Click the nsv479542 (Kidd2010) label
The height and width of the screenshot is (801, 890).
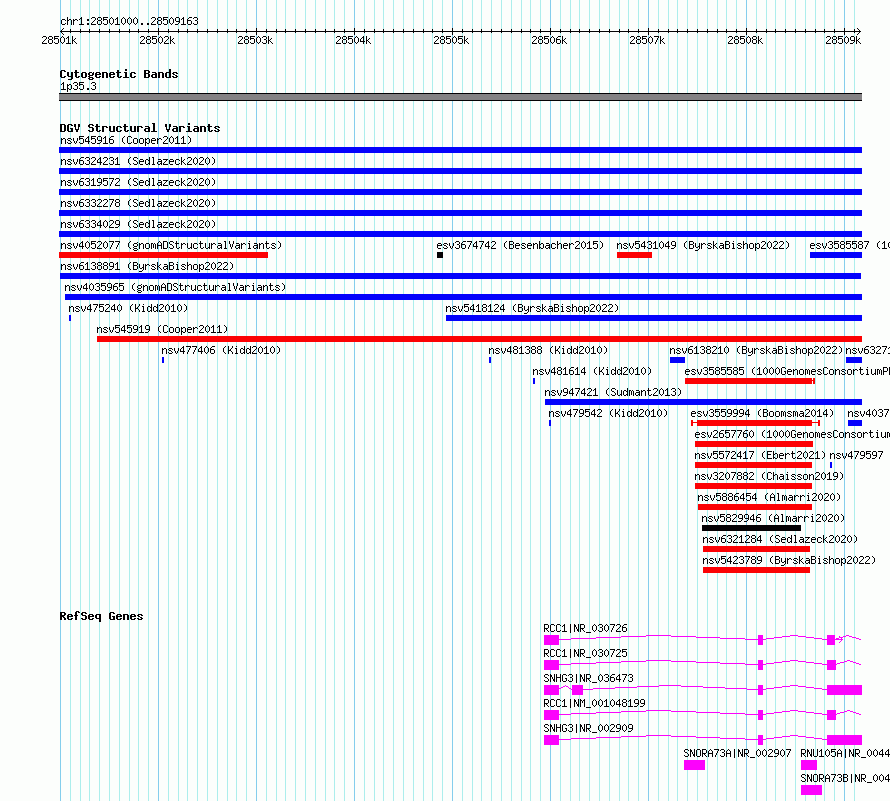pos(608,413)
